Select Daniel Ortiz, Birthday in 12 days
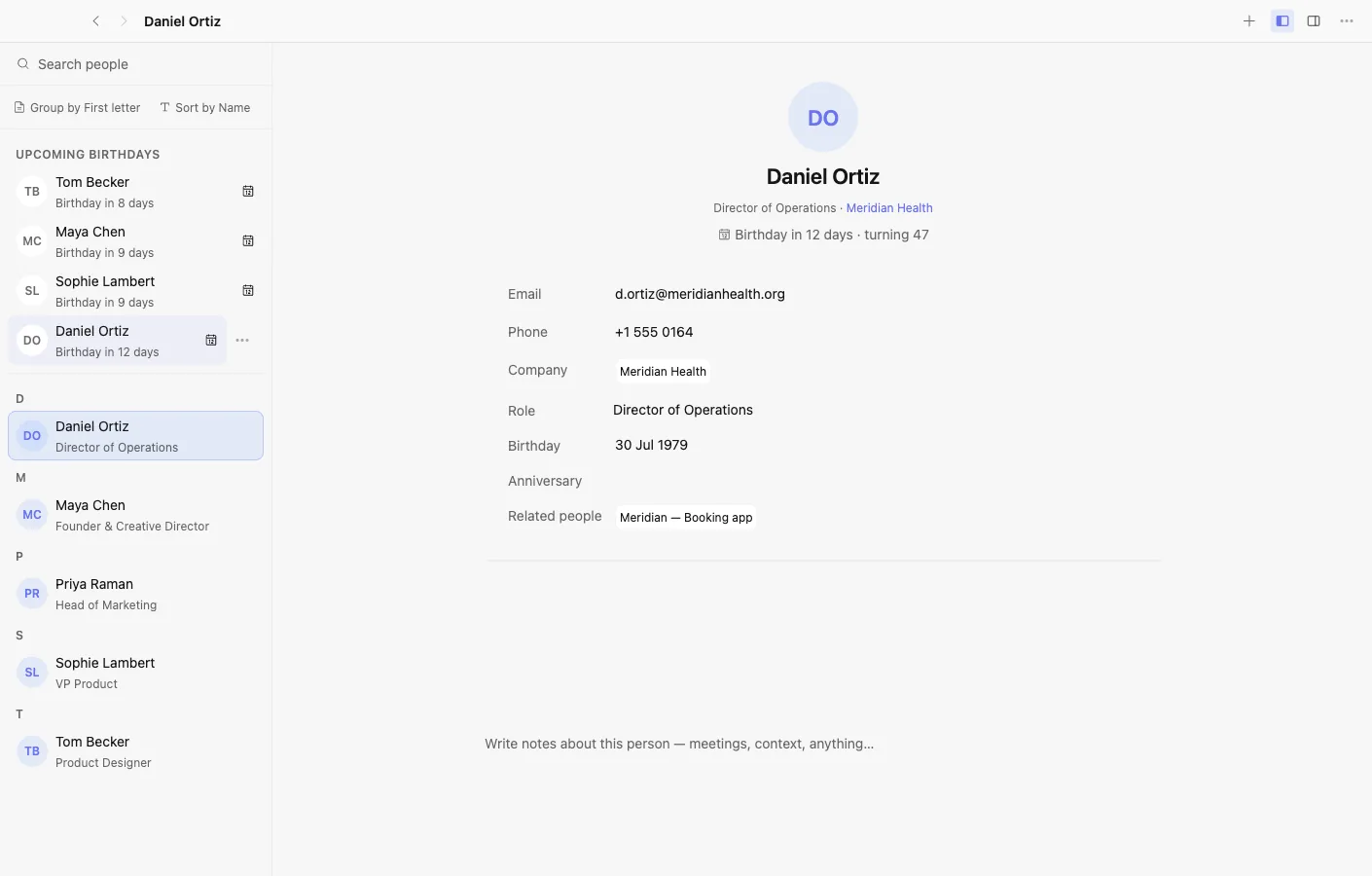The height and width of the screenshot is (876, 1372). 117,341
